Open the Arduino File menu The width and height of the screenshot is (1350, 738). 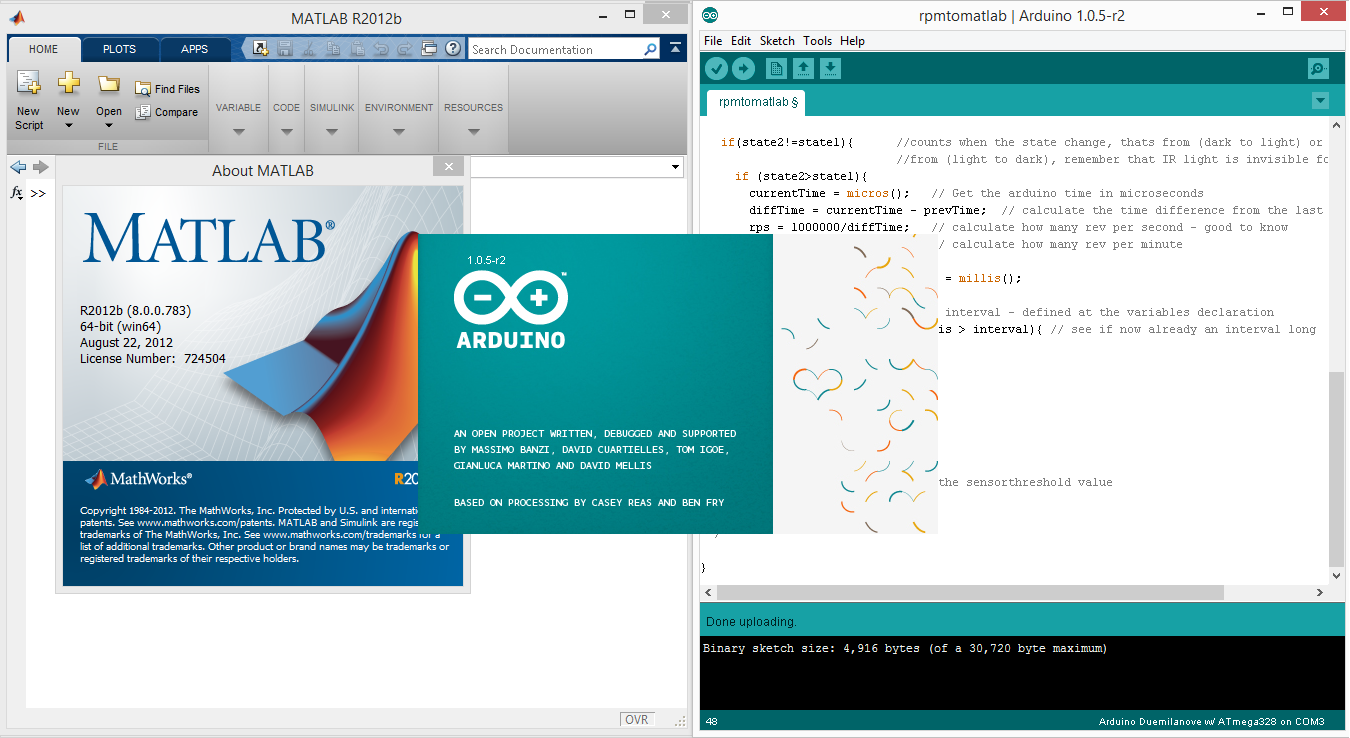[713, 41]
